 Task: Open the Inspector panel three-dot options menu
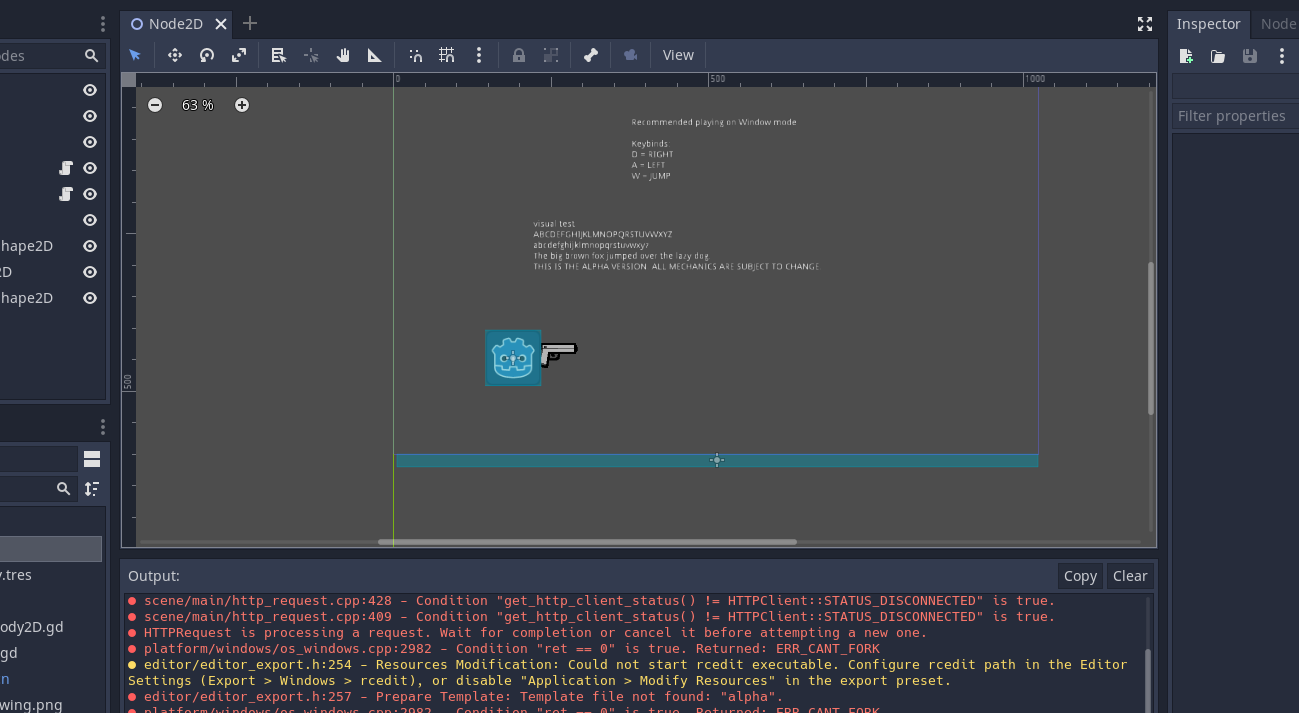click(1282, 56)
